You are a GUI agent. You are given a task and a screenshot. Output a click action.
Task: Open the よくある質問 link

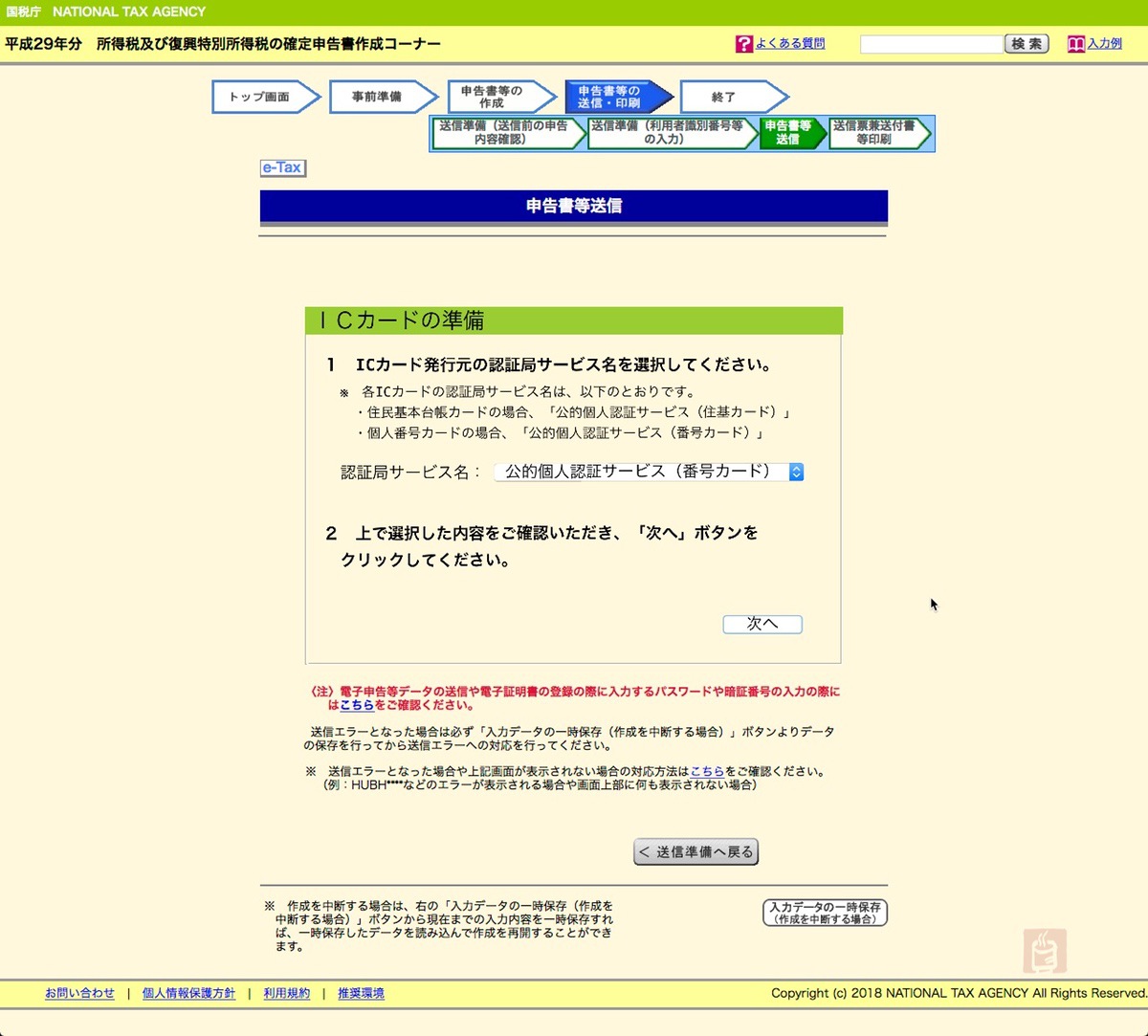tap(789, 43)
